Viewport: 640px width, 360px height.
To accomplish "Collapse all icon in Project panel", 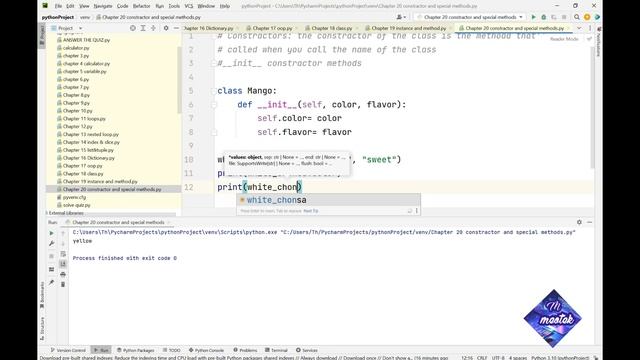I will coord(153,28).
